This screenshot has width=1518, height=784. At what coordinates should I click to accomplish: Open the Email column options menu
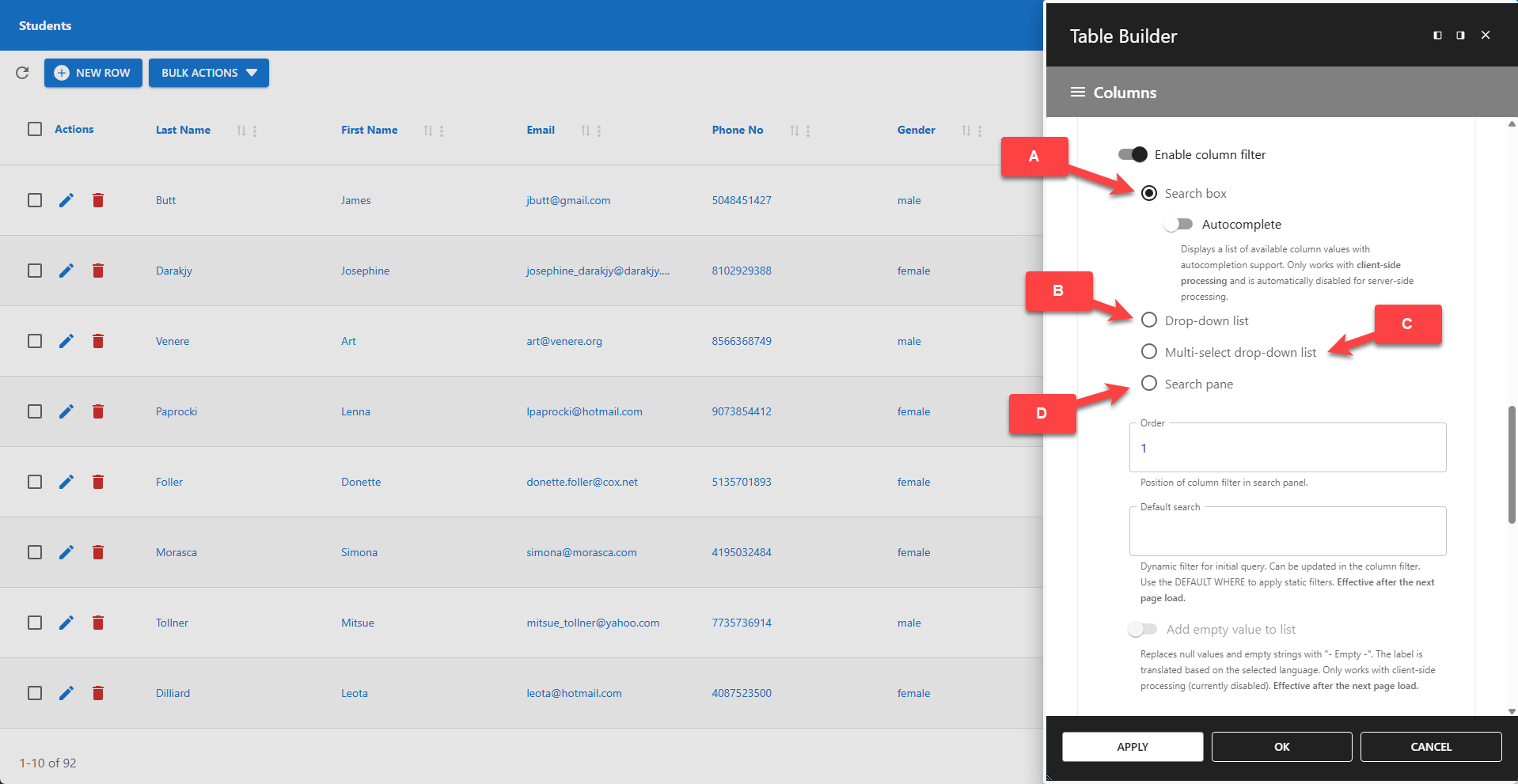pos(599,131)
